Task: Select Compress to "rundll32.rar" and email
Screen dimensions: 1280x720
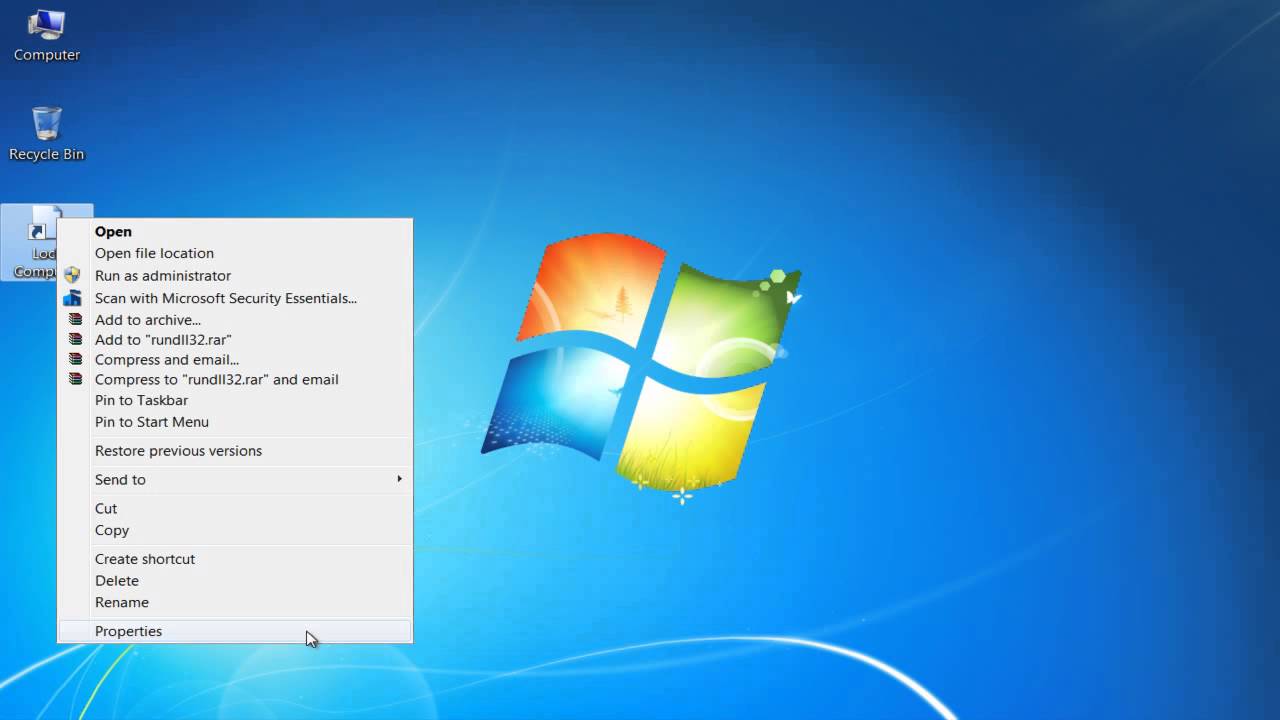Action: [x=235, y=380]
